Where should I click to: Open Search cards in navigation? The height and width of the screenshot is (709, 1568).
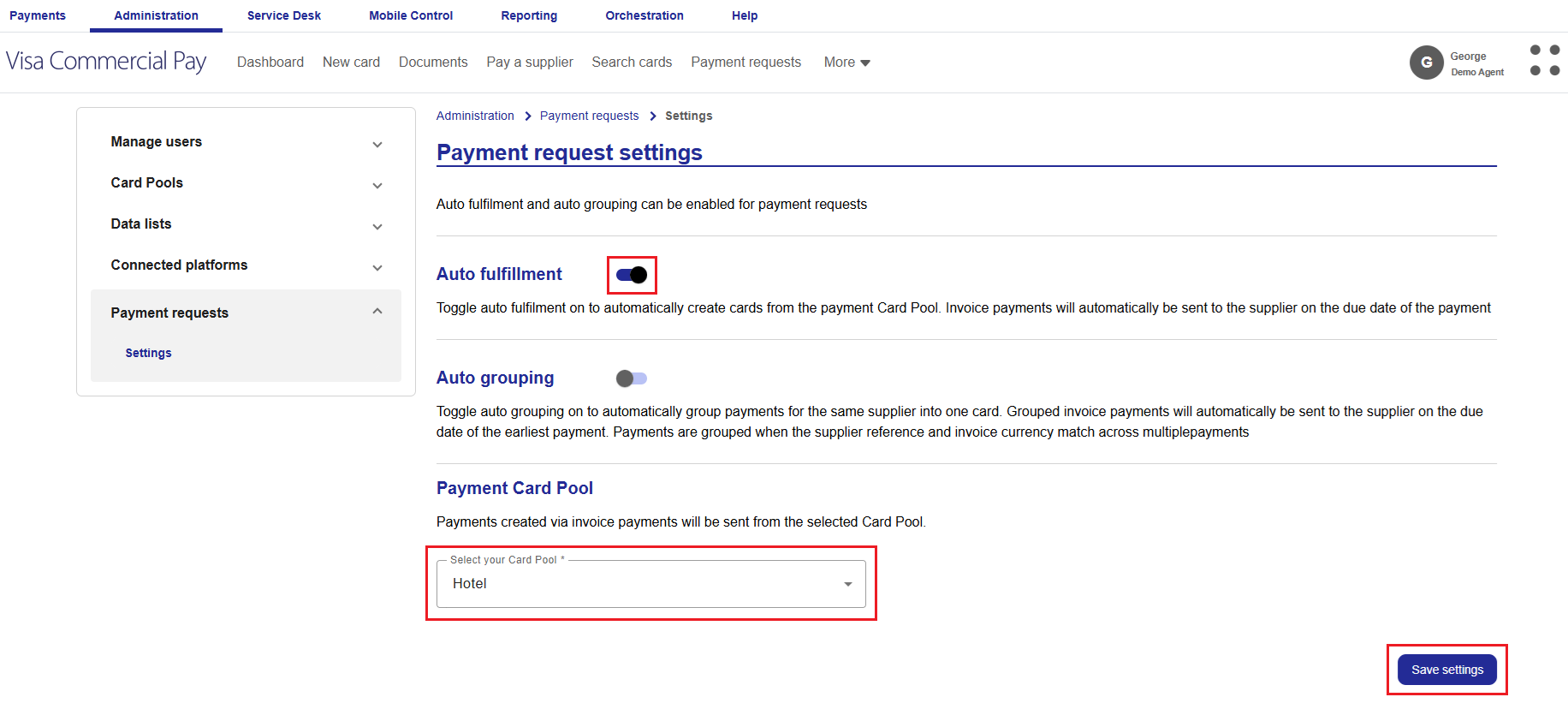point(632,63)
